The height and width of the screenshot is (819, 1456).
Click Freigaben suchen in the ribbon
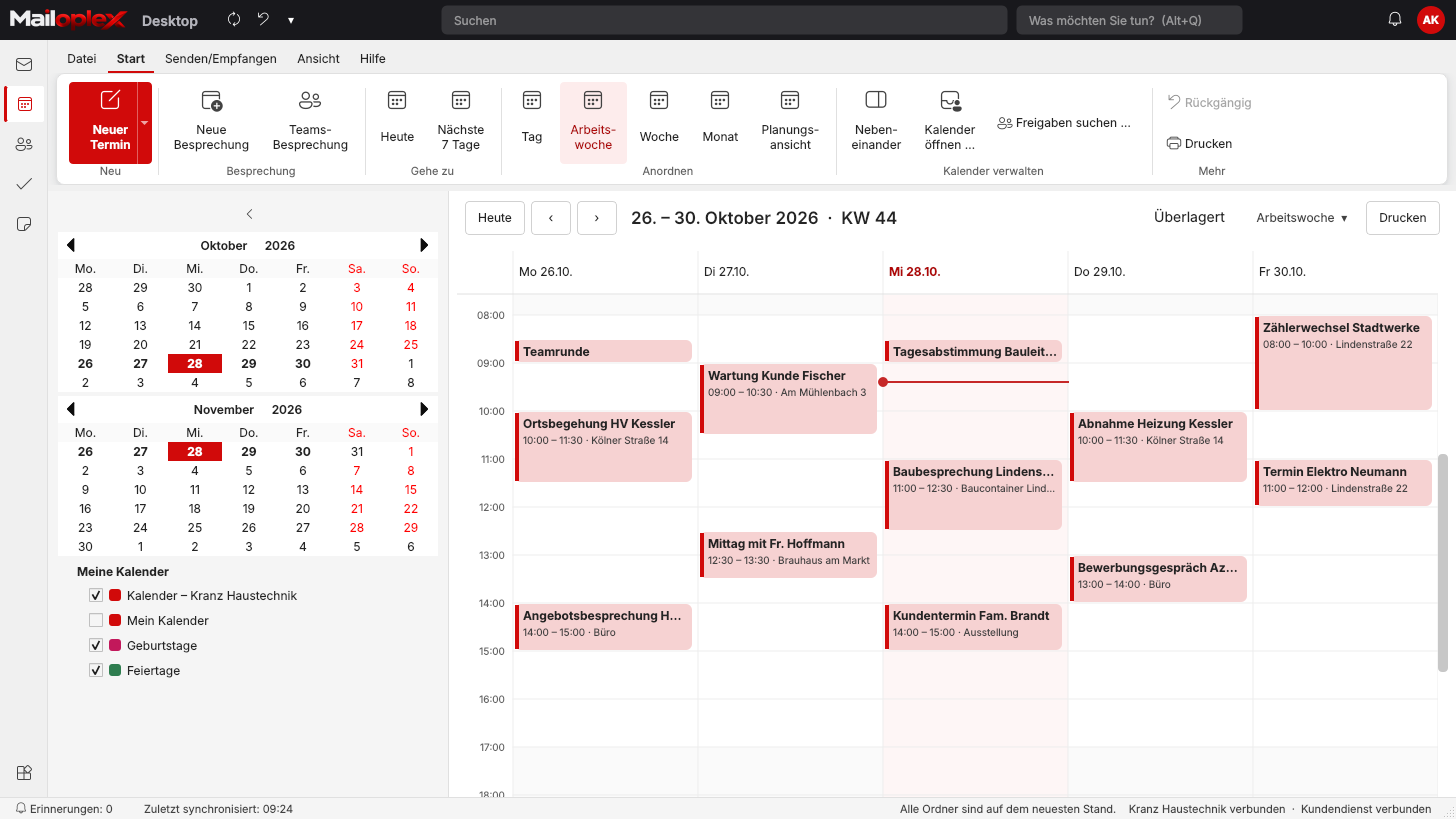click(x=1064, y=123)
